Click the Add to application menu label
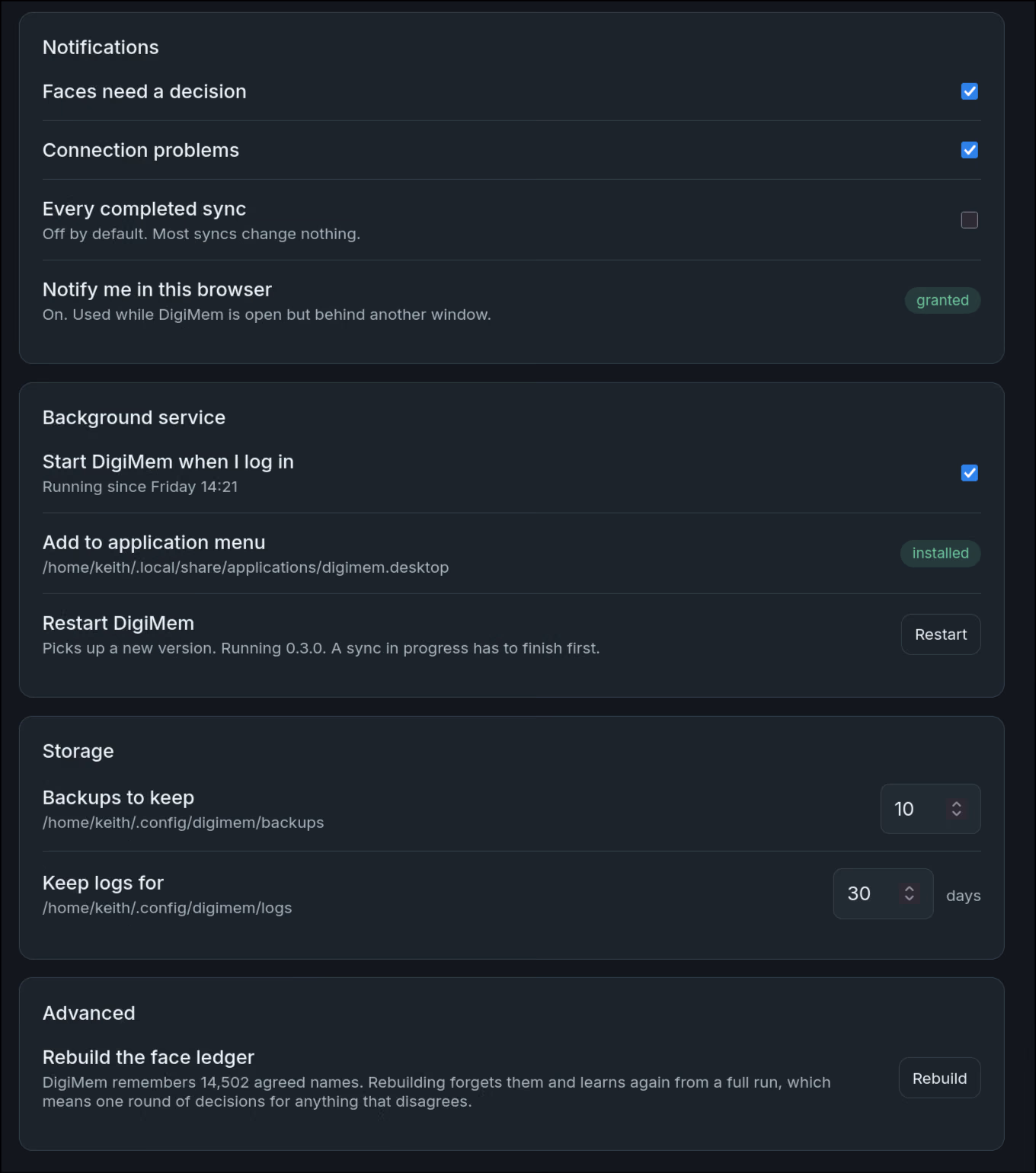The image size is (1036, 1173). tap(154, 542)
